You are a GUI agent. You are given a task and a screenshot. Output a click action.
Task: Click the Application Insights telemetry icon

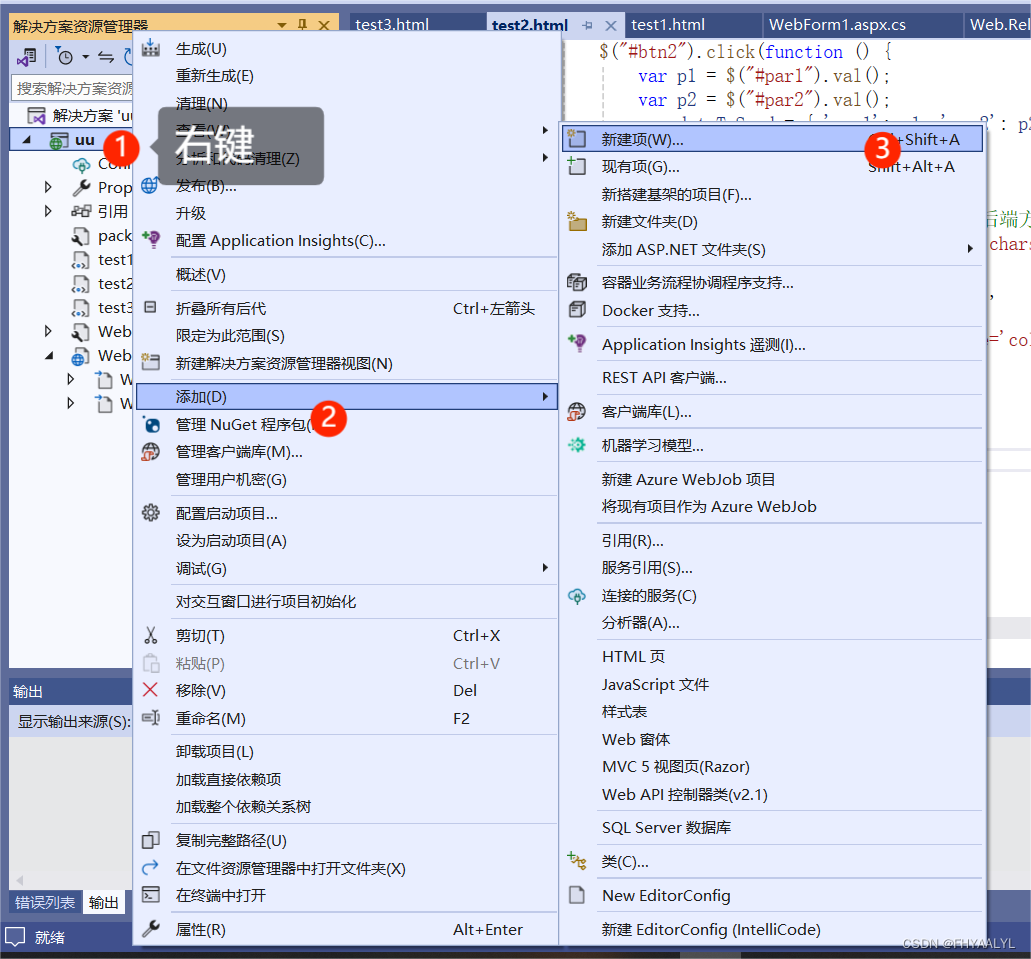(x=577, y=343)
